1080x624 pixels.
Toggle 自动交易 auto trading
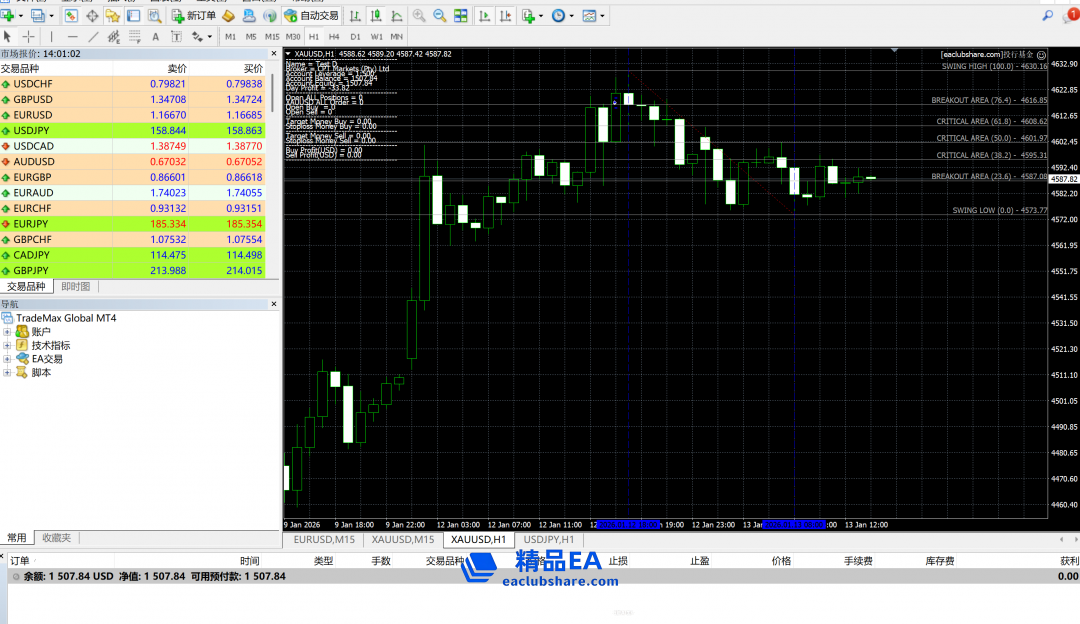(x=311, y=16)
